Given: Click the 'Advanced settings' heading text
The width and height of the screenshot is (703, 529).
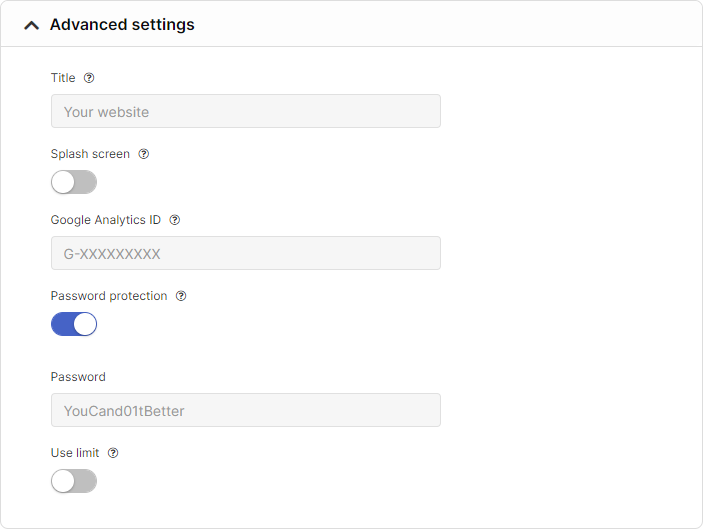Looking at the screenshot, I should [x=122, y=25].
